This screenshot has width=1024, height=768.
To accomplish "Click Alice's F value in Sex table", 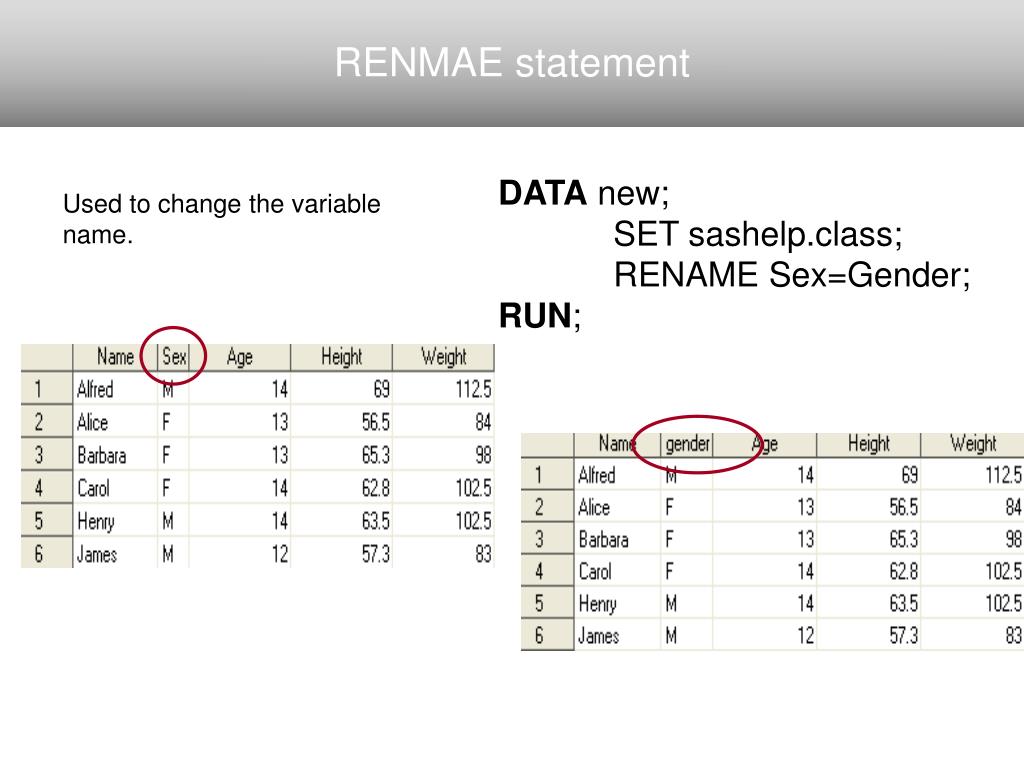I will (167, 423).
